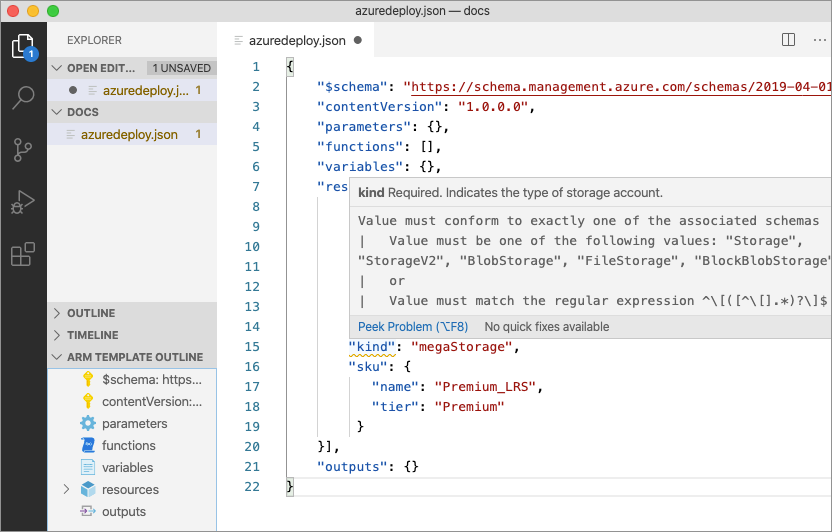This screenshot has height=532, width=832.
Task: Open the Source Control view icon
Action: click(x=23, y=150)
